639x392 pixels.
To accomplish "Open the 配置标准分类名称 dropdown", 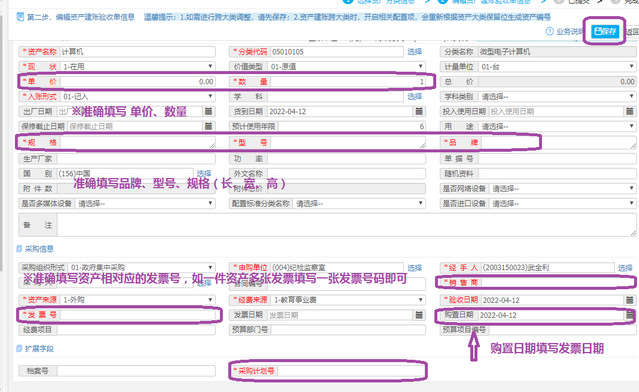I will click(359, 203).
